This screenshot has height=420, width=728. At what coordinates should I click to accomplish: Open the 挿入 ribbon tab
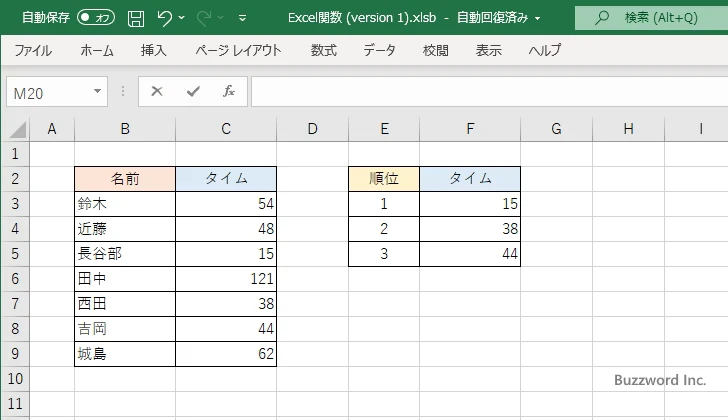[154, 50]
